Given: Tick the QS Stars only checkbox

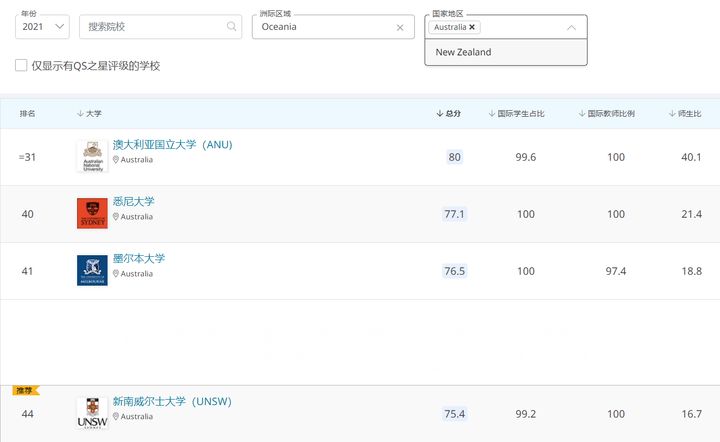Looking at the screenshot, I should (x=21, y=65).
